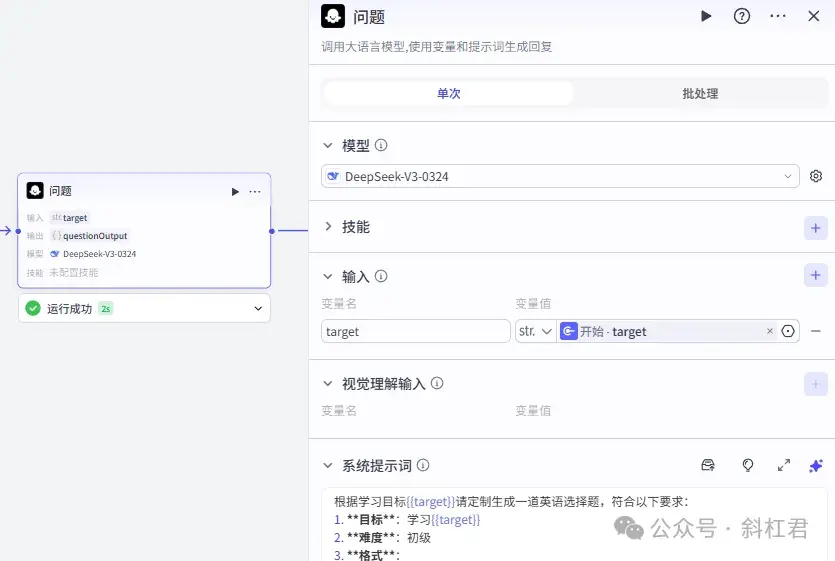Viewport: 835px width, 561px height.
Task: Collapse the 输入 section
Action: pyautogui.click(x=328, y=276)
